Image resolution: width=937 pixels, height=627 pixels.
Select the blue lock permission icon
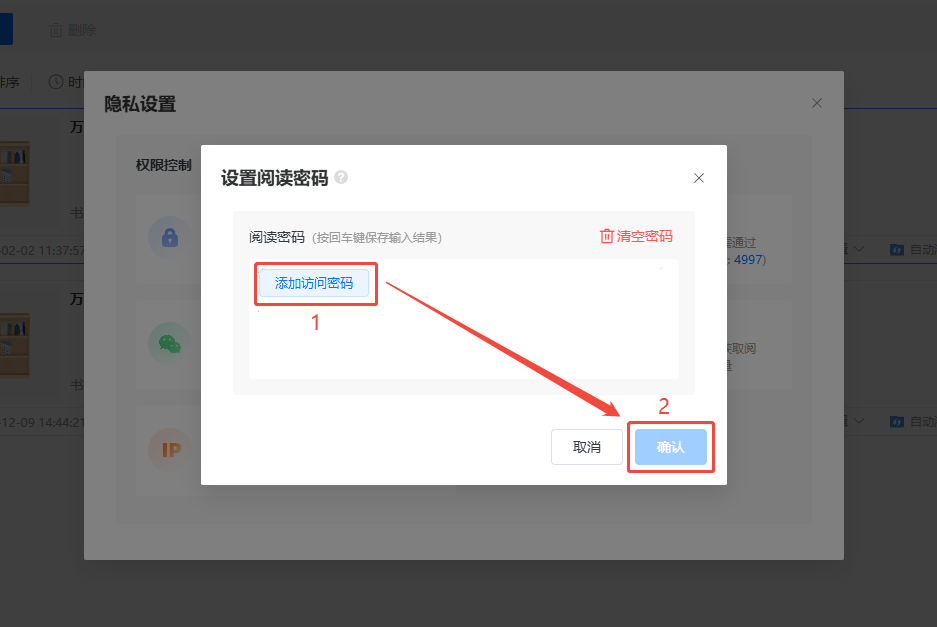point(169,237)
